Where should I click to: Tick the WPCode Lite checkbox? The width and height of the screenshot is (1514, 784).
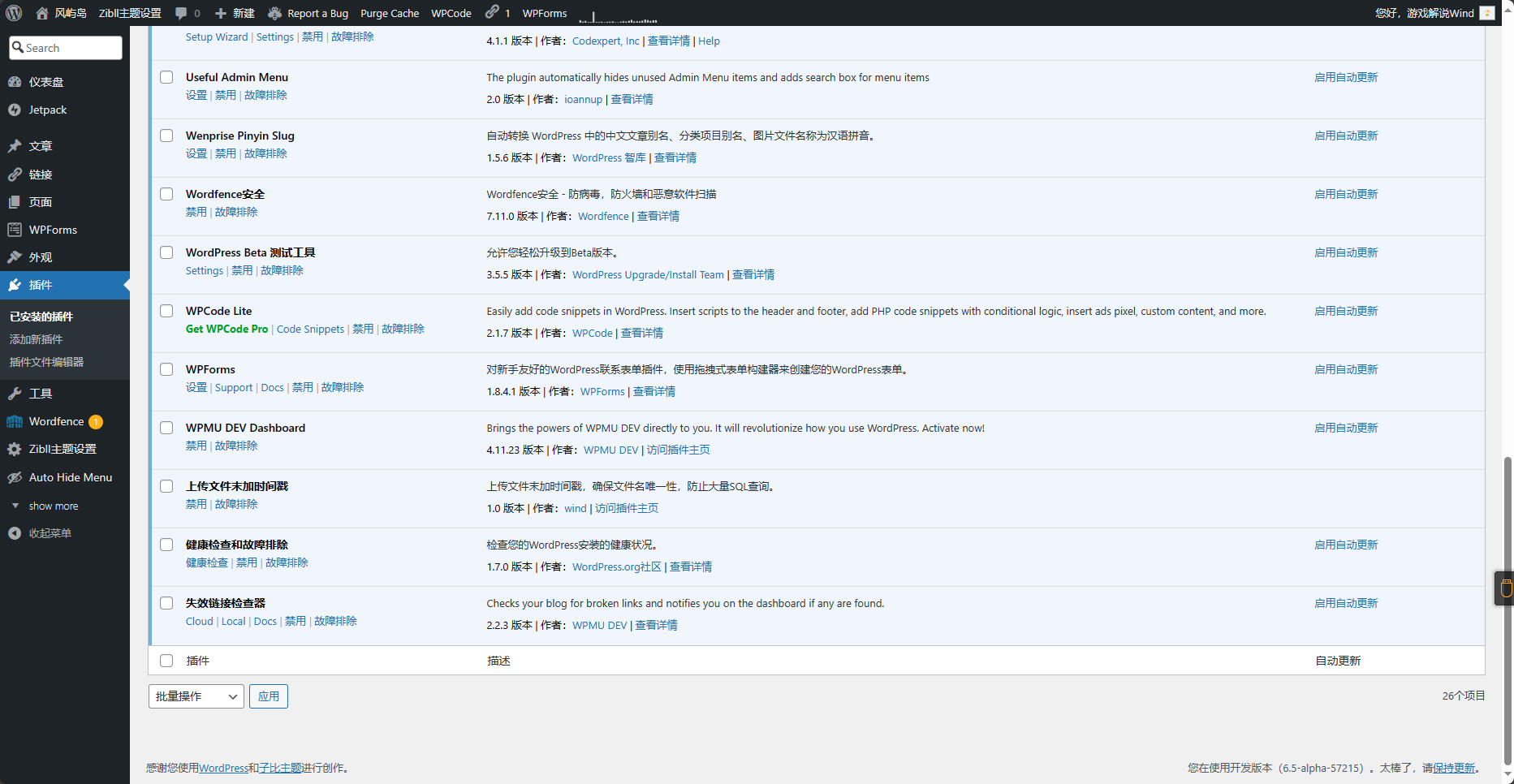166,311
